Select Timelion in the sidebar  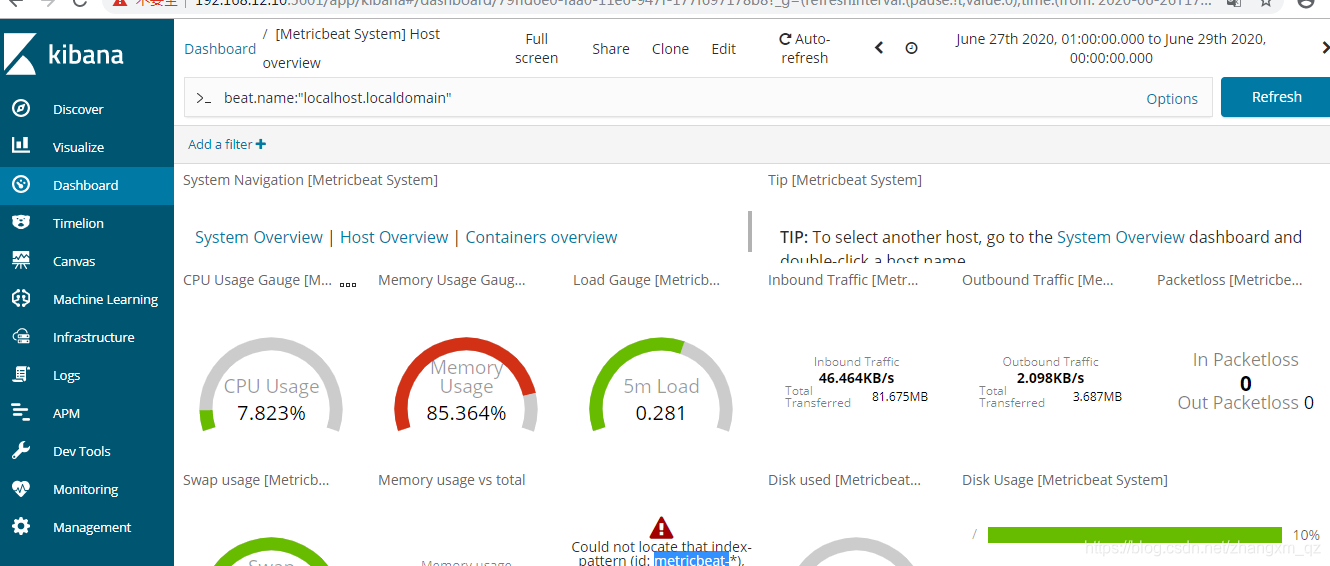[78, 223]
